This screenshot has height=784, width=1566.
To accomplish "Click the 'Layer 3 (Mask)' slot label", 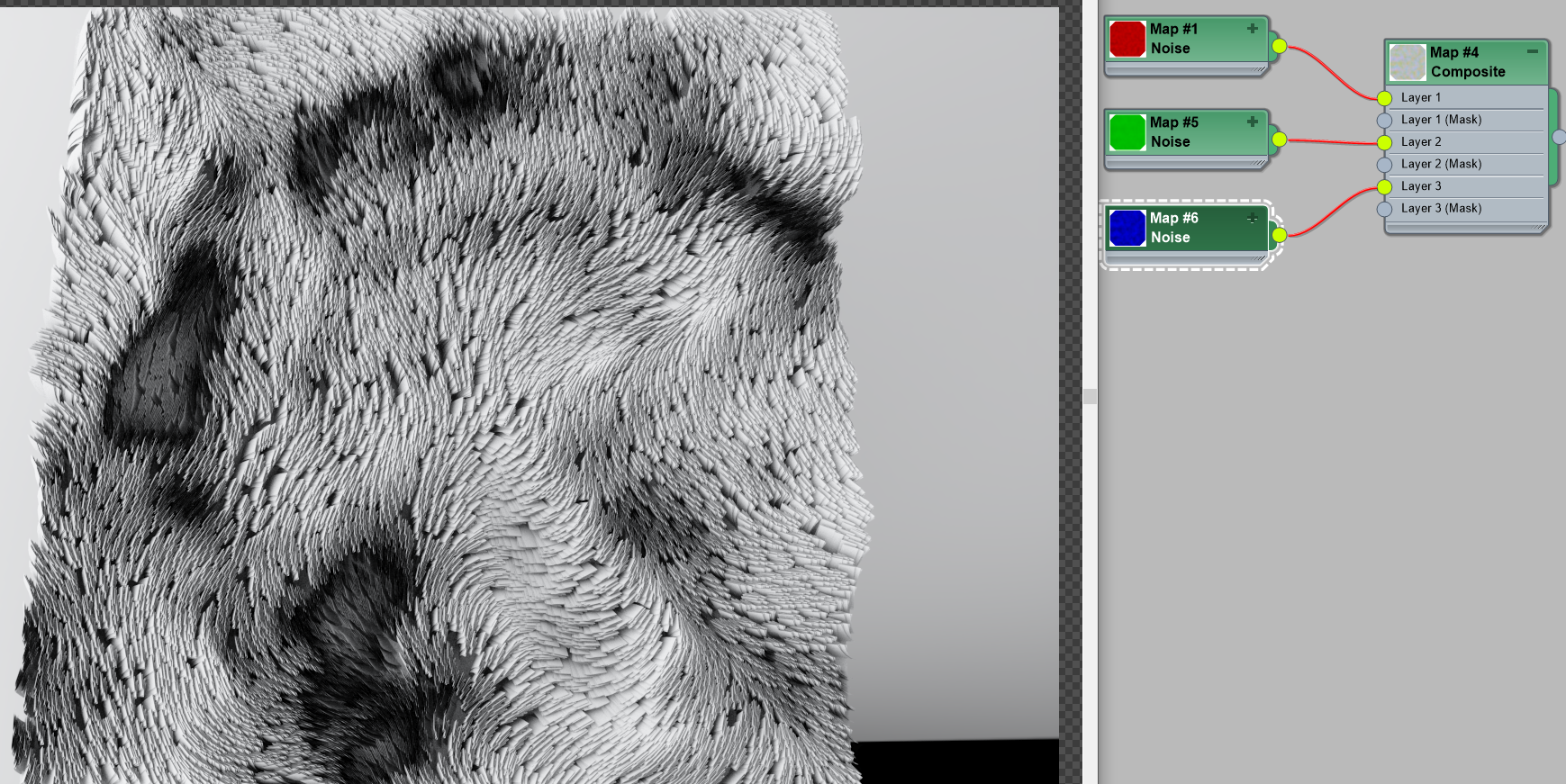I will click(1441, 208).
